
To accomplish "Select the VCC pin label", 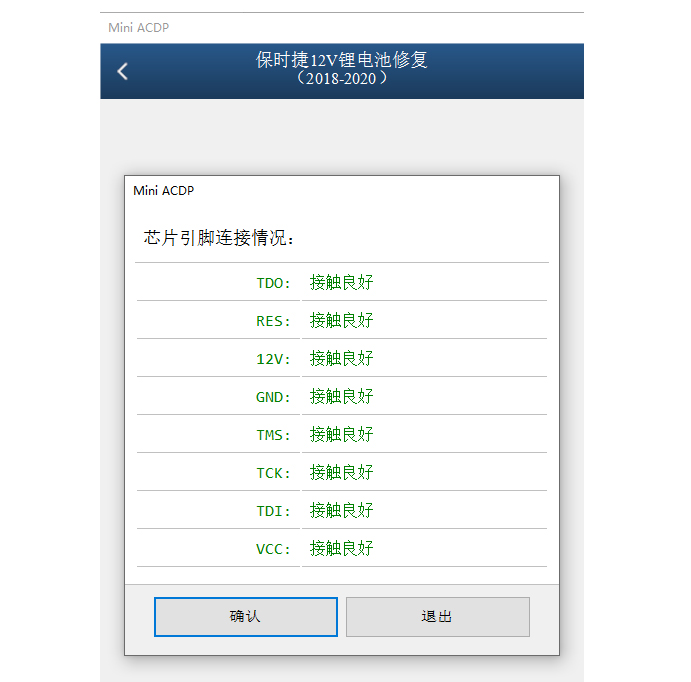I will [273, 549].
